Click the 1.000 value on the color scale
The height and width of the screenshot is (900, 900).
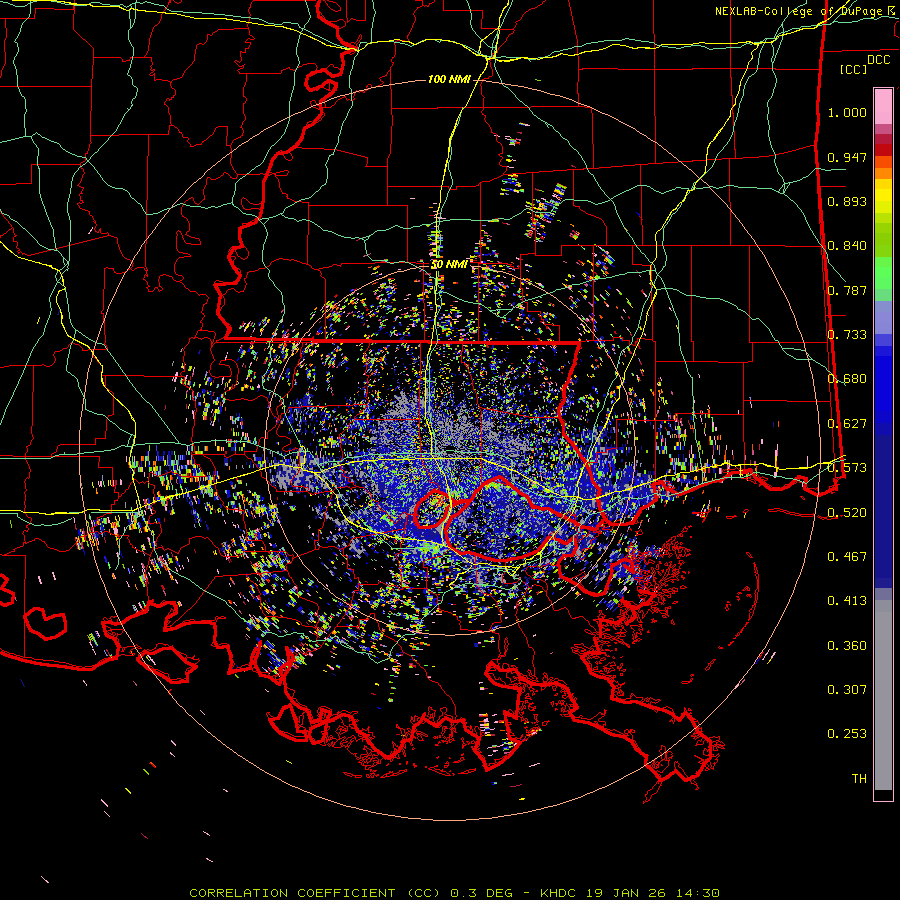[847, 112]
